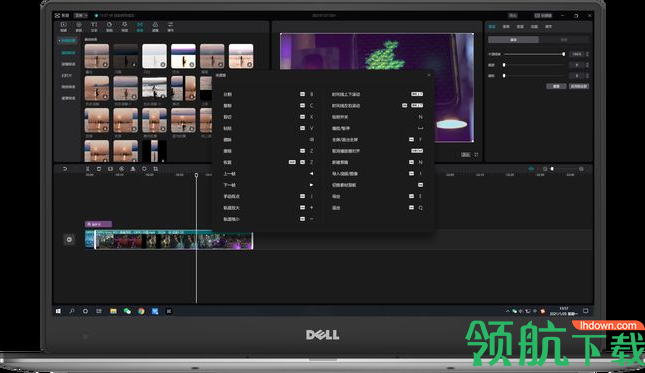This screenshot has width=645, height=373.
Task: Click the second properties slider handle
Action: 504,65
